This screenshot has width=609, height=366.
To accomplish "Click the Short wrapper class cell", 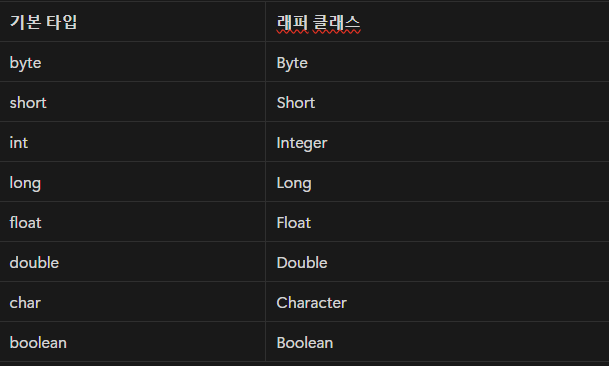I will coord(437,102).
